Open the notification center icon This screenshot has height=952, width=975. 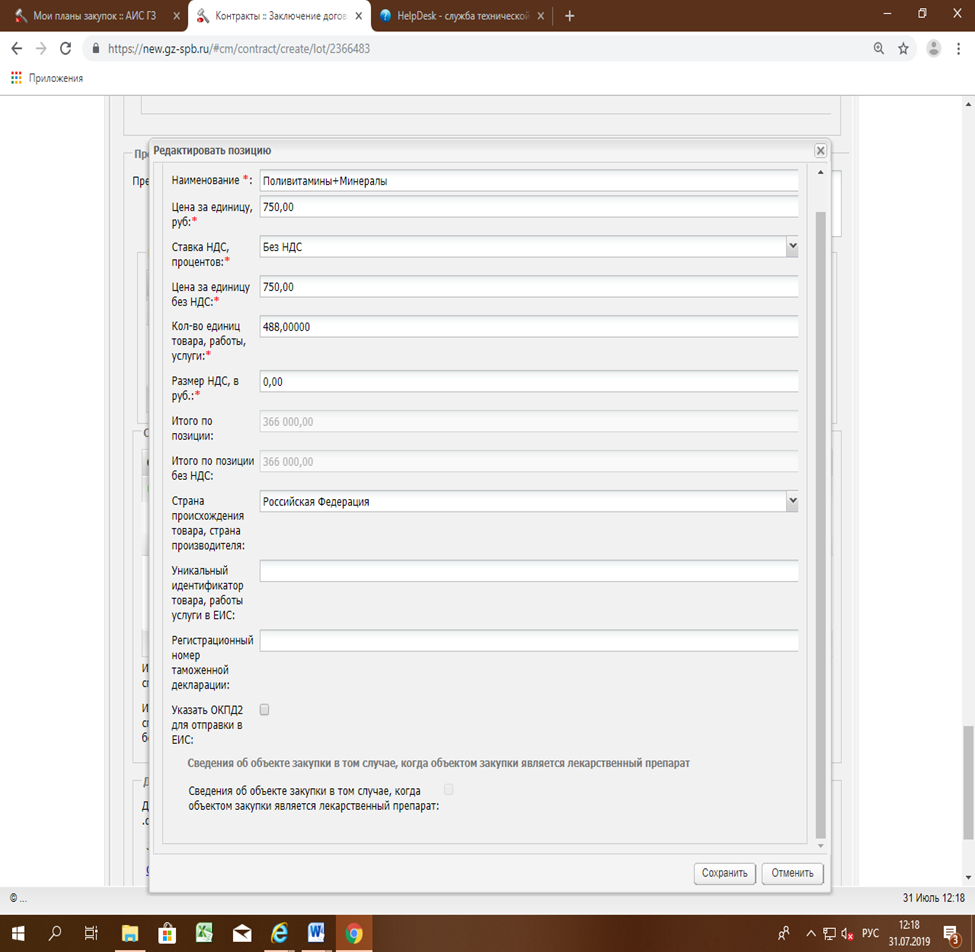pos(951,933)
